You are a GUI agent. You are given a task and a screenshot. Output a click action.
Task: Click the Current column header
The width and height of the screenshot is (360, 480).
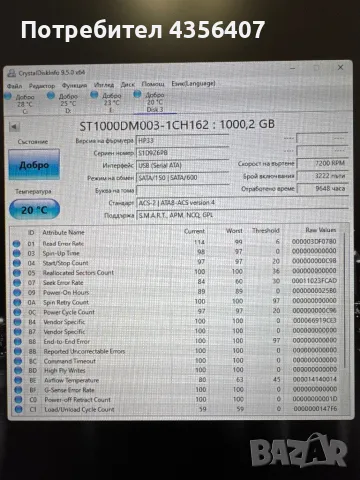point(194,231)
